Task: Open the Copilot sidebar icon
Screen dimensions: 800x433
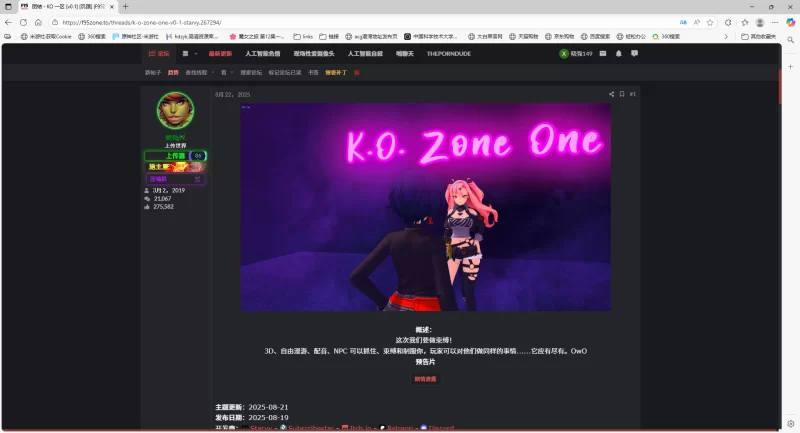Action: 790,22
